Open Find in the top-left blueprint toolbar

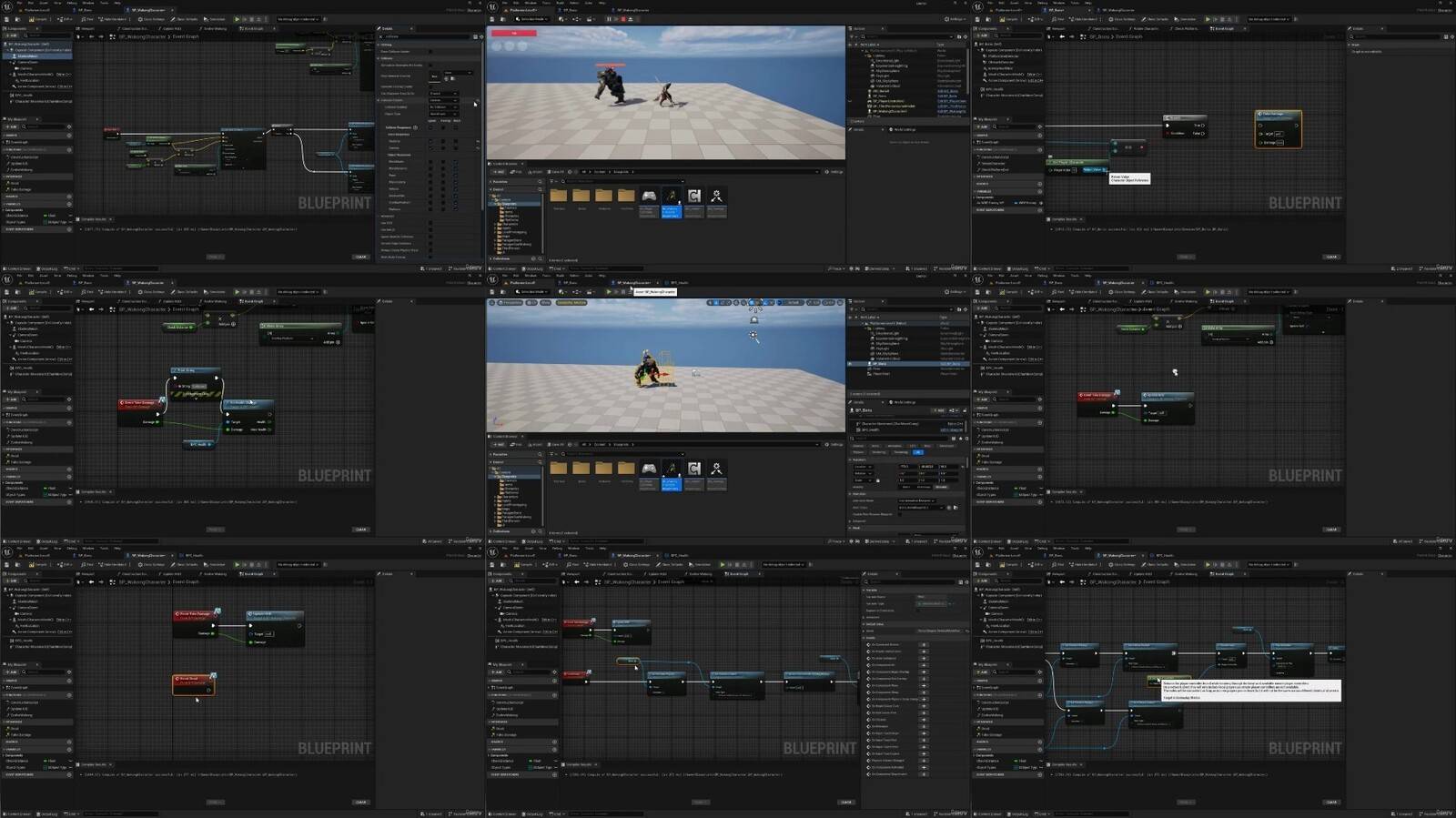(x=87, y=19)
